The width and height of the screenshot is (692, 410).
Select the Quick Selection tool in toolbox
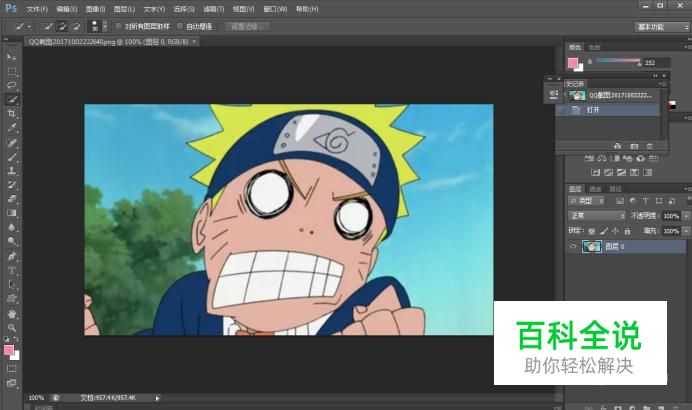pos(11,99)
